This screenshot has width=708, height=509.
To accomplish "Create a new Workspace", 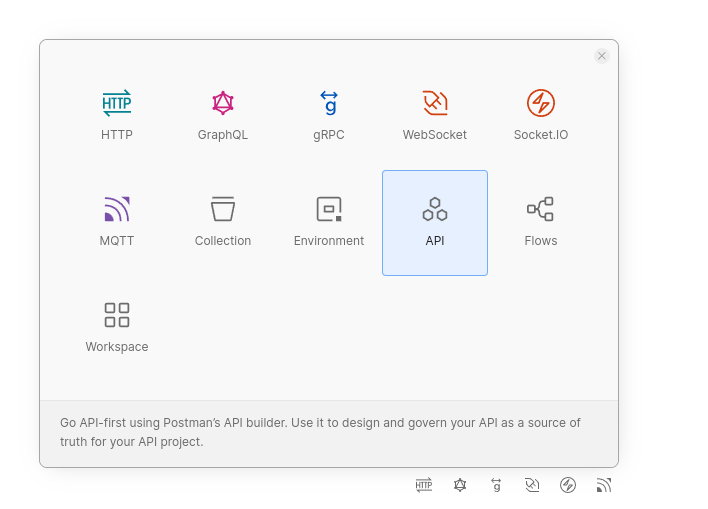I will tap(117, 328).
